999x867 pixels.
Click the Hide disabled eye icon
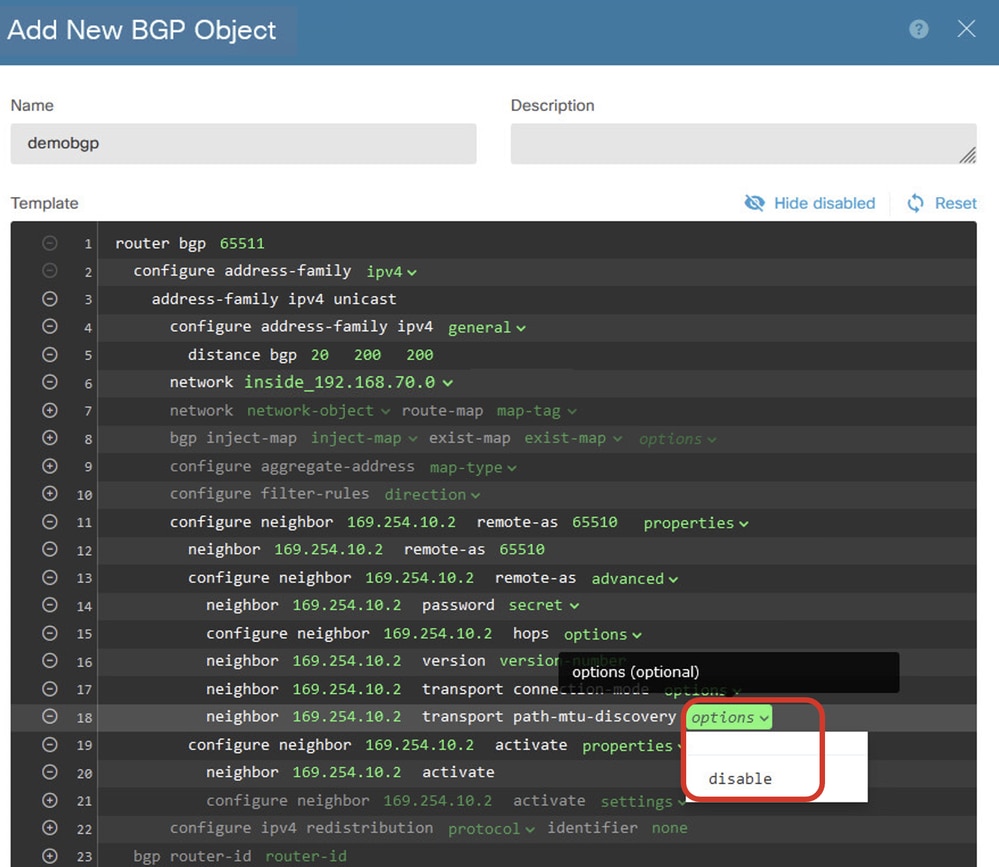click(x=754, y=203)
